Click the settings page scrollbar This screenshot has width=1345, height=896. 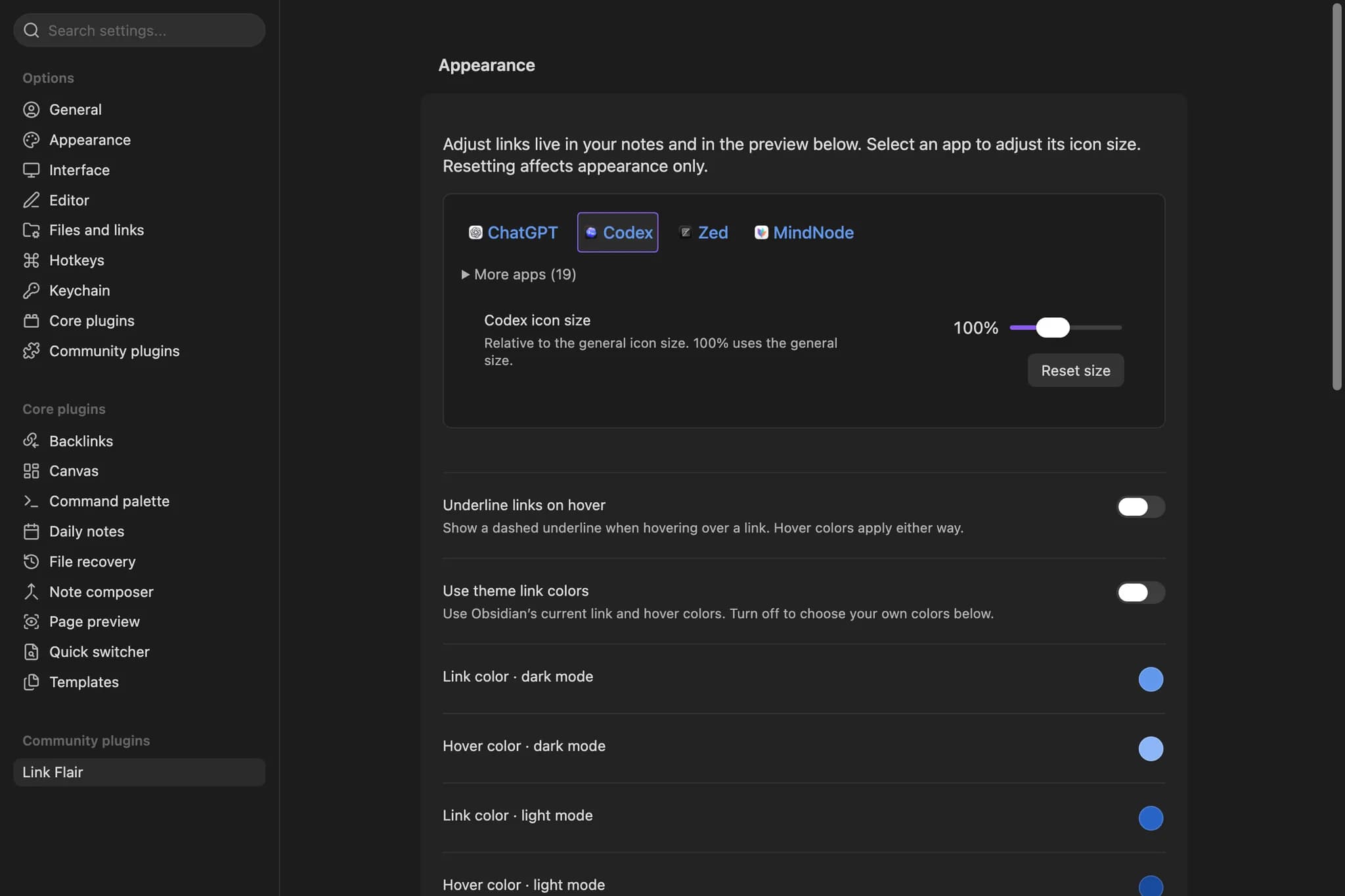[x=1337, y=197]
